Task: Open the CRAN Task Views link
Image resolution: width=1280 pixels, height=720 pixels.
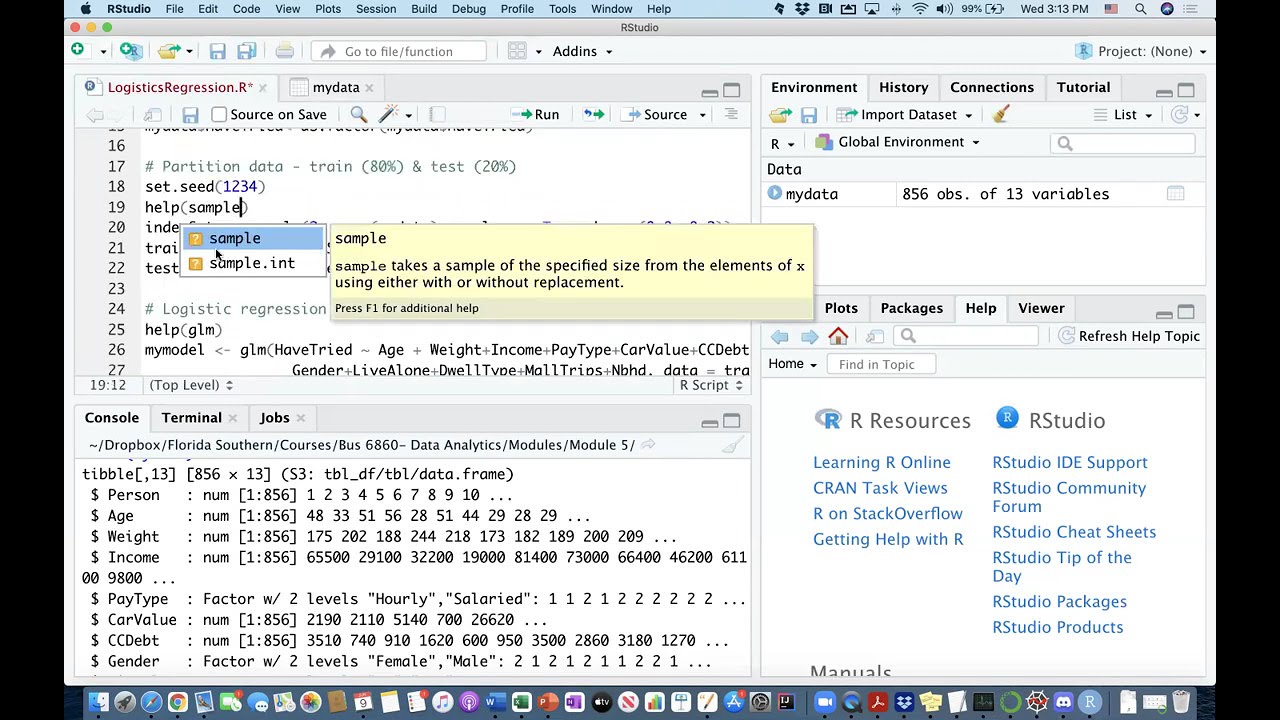Action: click(x=880, y=488)
